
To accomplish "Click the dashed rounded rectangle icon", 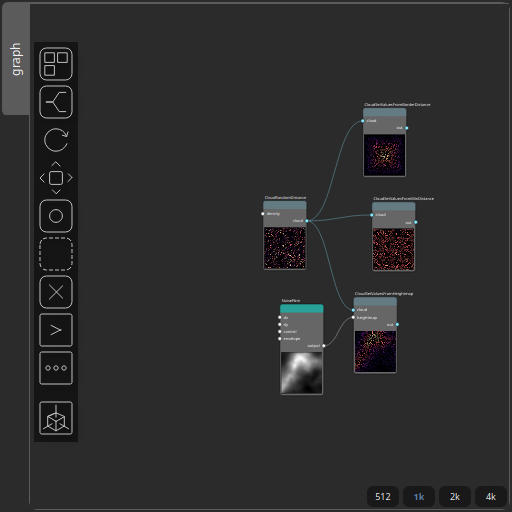I will (56, 254).
